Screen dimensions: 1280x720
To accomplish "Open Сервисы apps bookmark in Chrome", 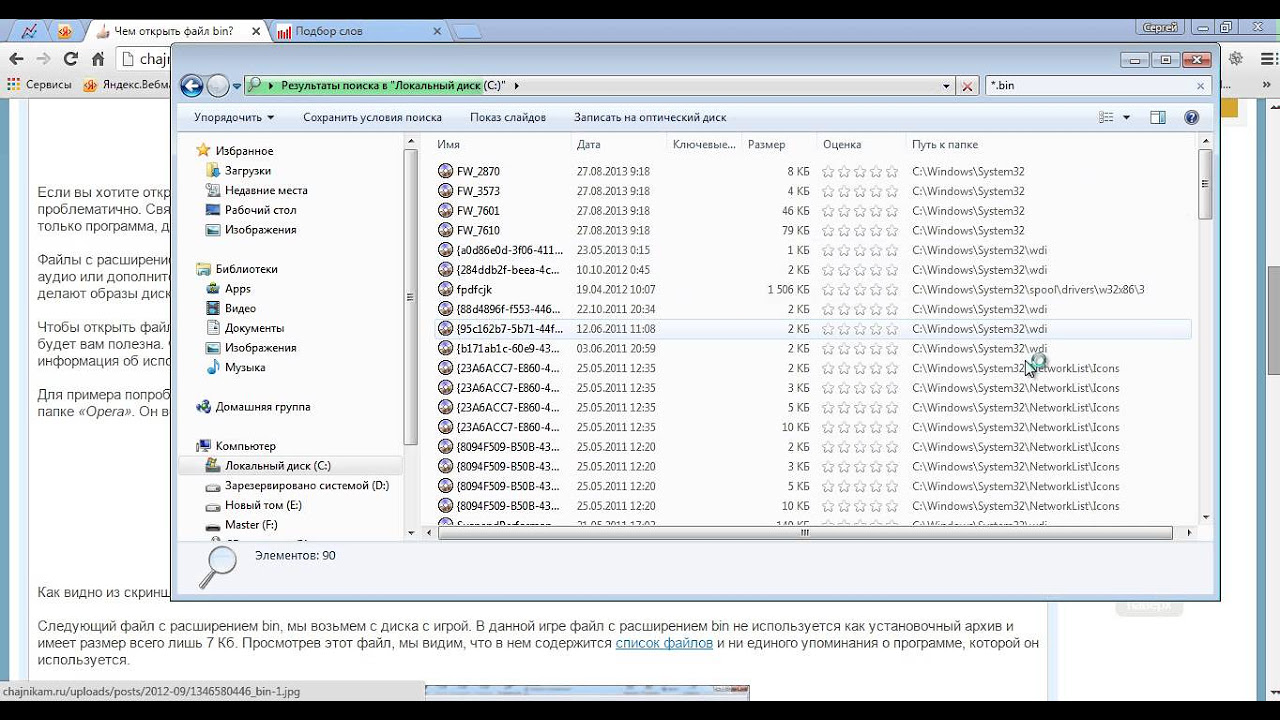I will (x=40, y=85).
